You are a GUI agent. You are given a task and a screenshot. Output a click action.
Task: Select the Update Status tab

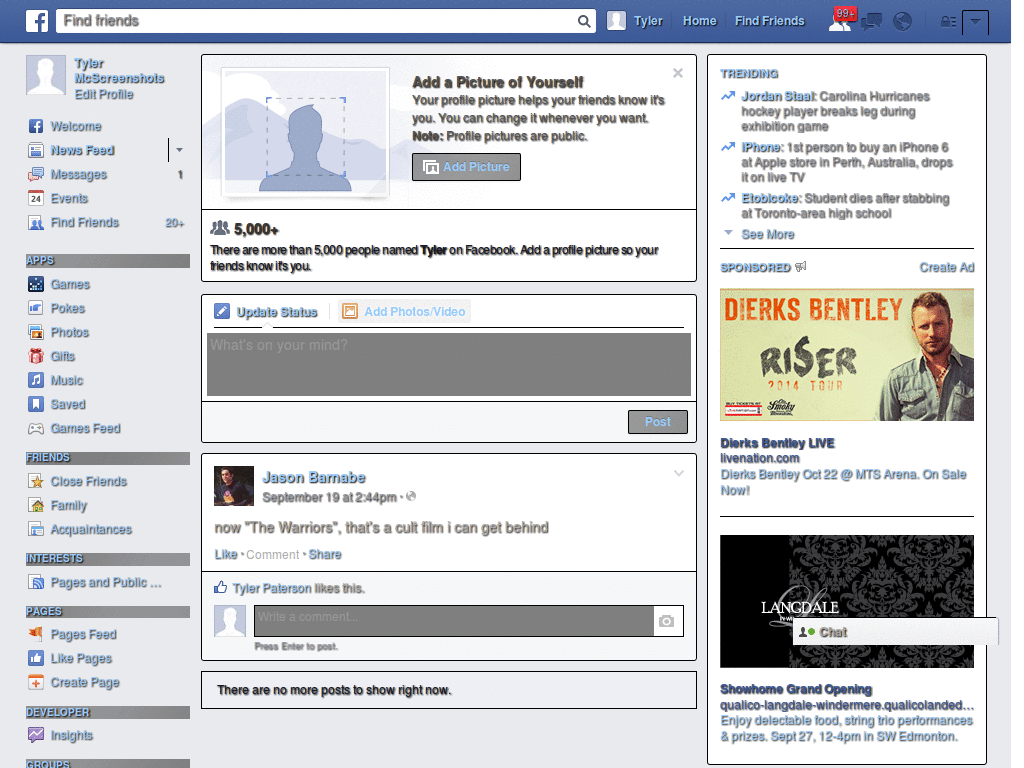266,312
